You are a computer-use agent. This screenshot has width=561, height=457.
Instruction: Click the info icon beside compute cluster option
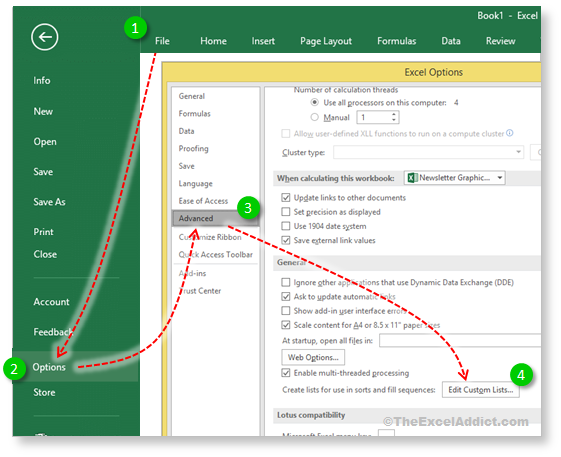pos(510,133)
